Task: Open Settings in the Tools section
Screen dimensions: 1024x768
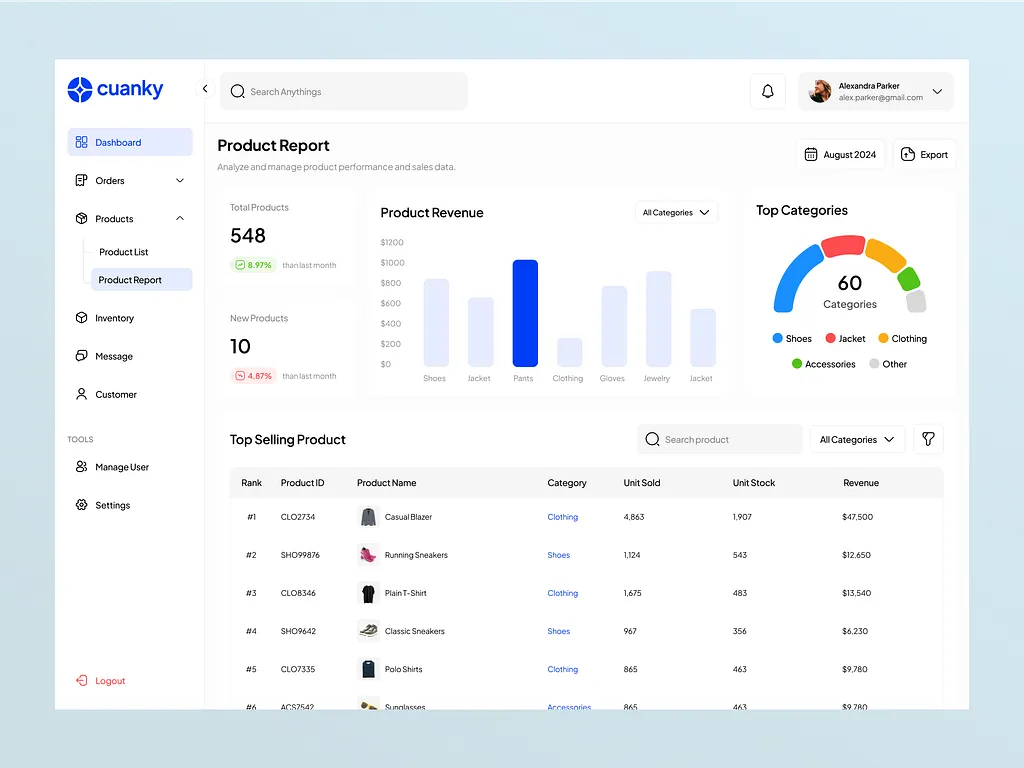Action: pos(112,505)
